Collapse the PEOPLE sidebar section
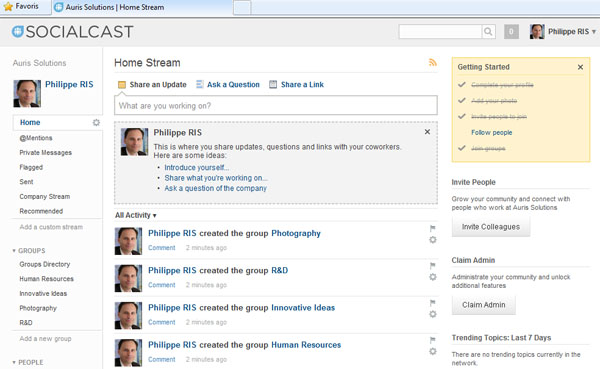This screenshot has height=369, width=600. [28, 362]
